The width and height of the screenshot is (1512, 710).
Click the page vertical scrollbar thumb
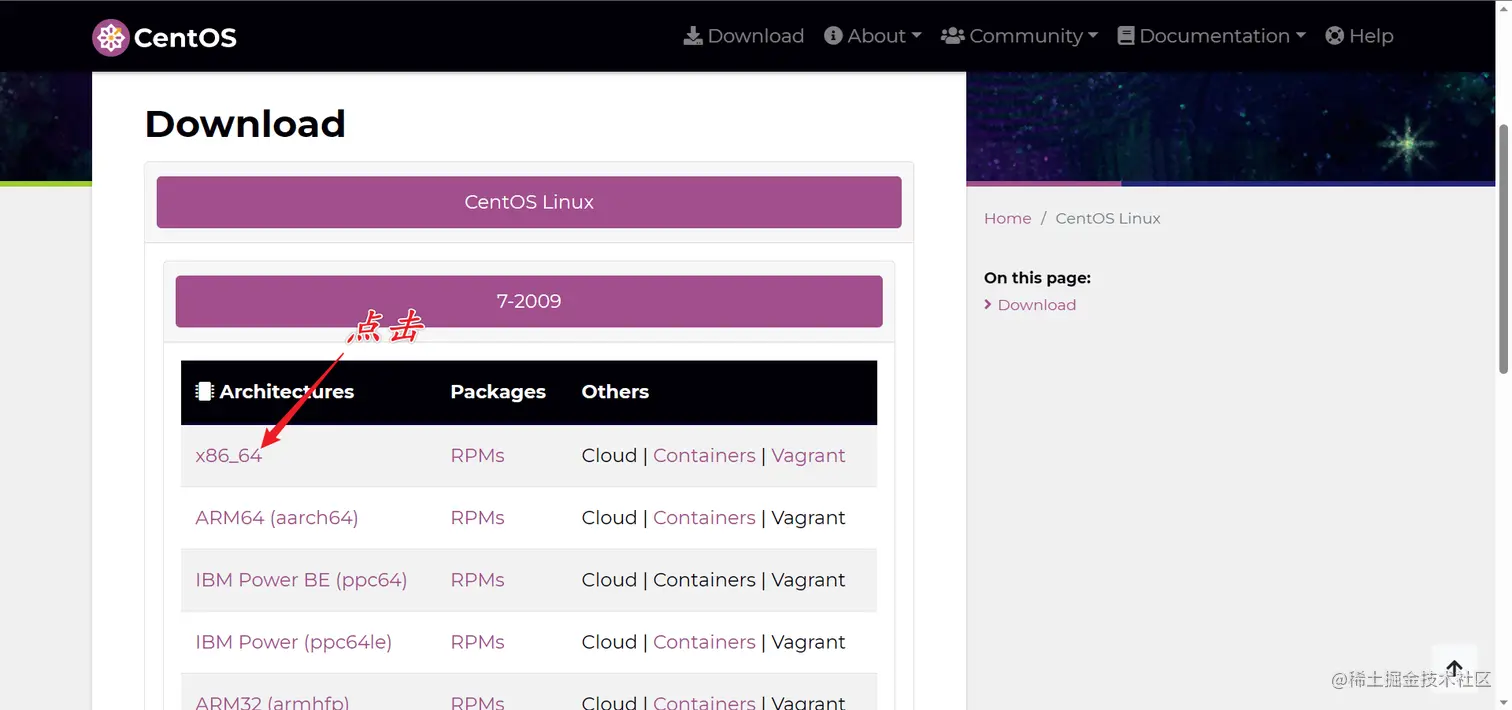1503,248
